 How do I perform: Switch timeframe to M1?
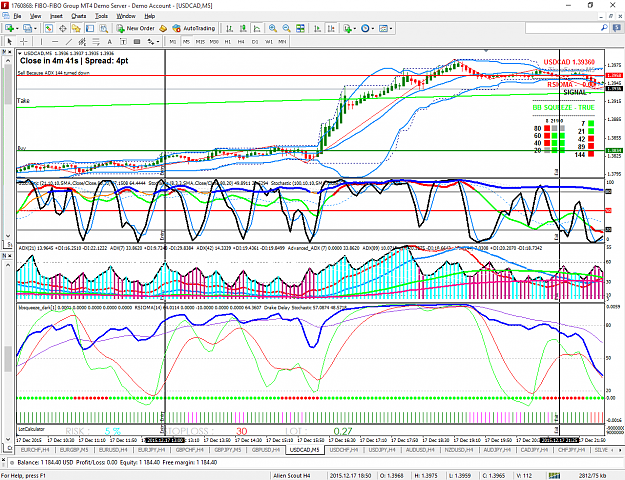pyautogui.click(x=173, y=41)
